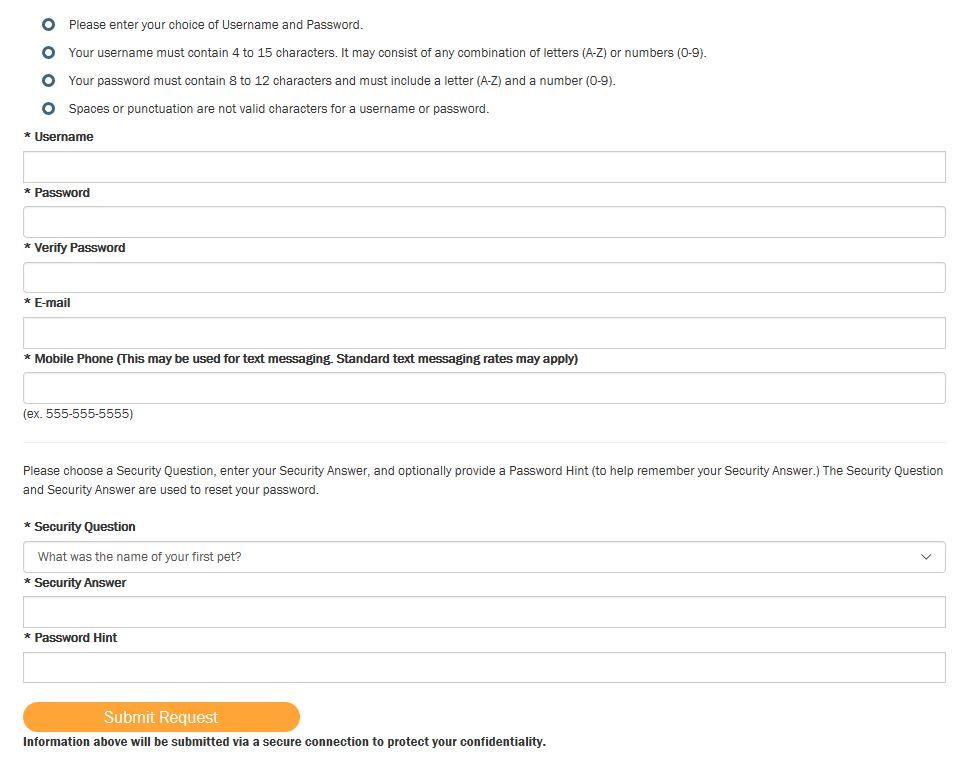Image resolution: width=973 pixels, height=759 pixels.
Task: Click the "(ex. 555-555-5555)" example text
Action: pyautogui.click(x=78, y=414)
